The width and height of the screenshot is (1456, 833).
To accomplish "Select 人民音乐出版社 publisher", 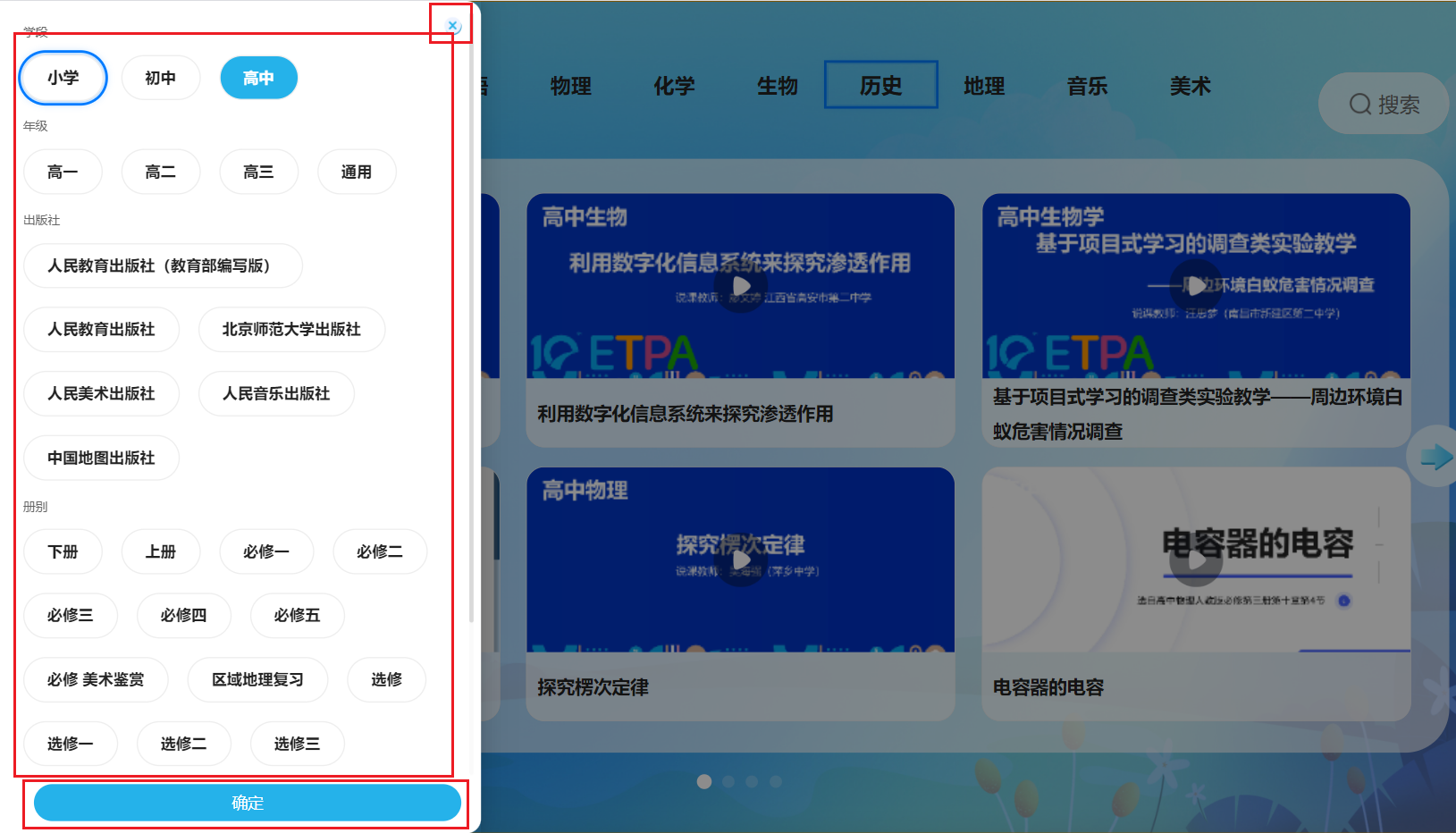I will pyautogui.click(x=276, y=393).
